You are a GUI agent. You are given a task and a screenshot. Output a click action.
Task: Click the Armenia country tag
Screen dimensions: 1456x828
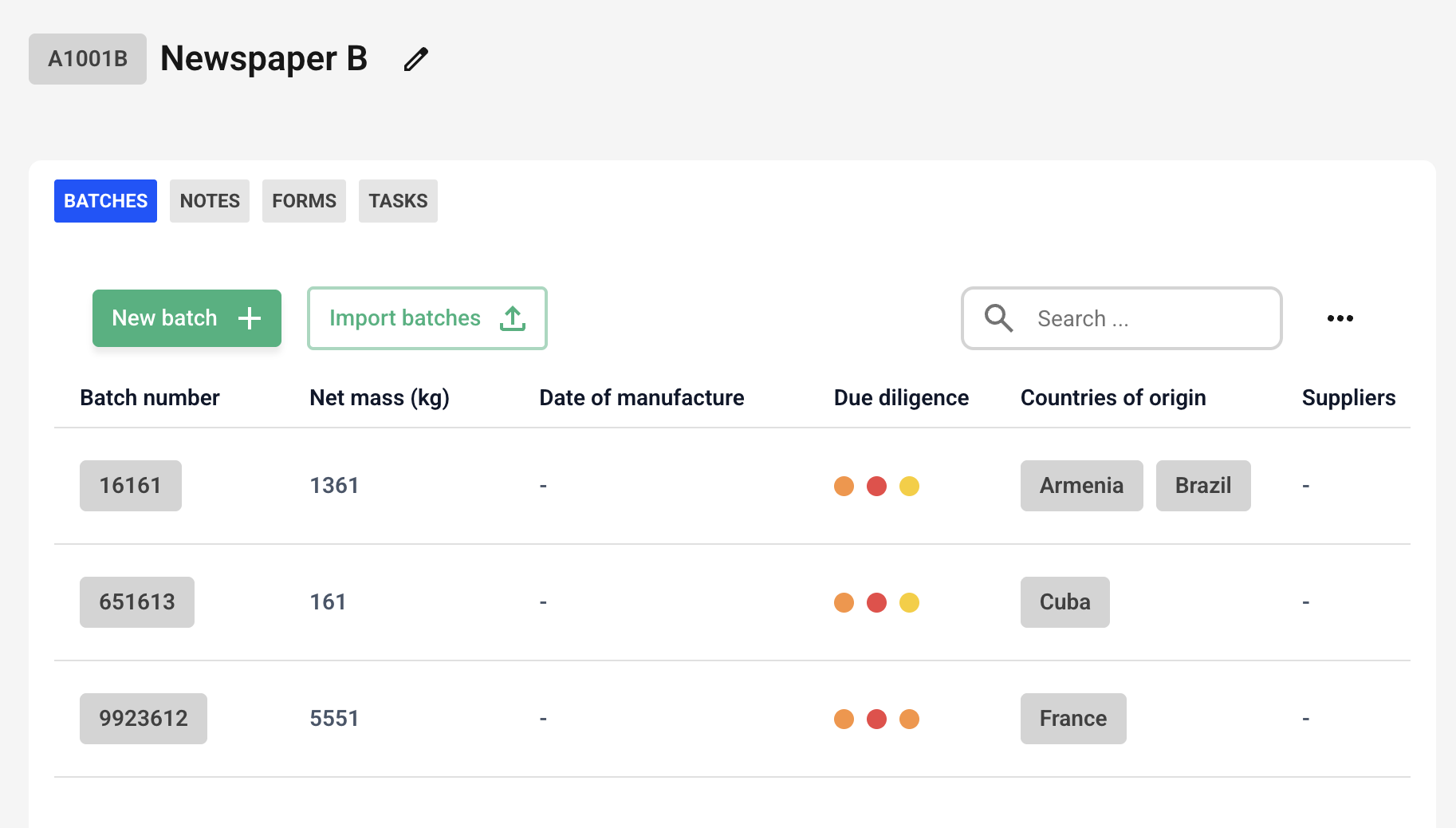[1081, 486]
